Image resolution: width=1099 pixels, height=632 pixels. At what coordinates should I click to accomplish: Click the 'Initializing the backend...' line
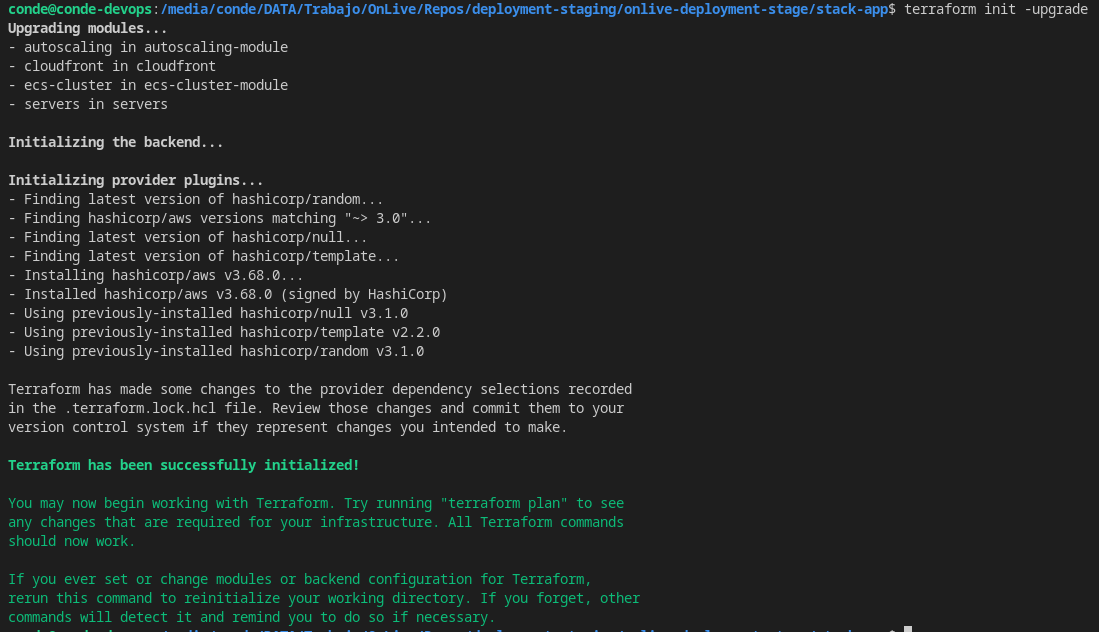(116, 142)
